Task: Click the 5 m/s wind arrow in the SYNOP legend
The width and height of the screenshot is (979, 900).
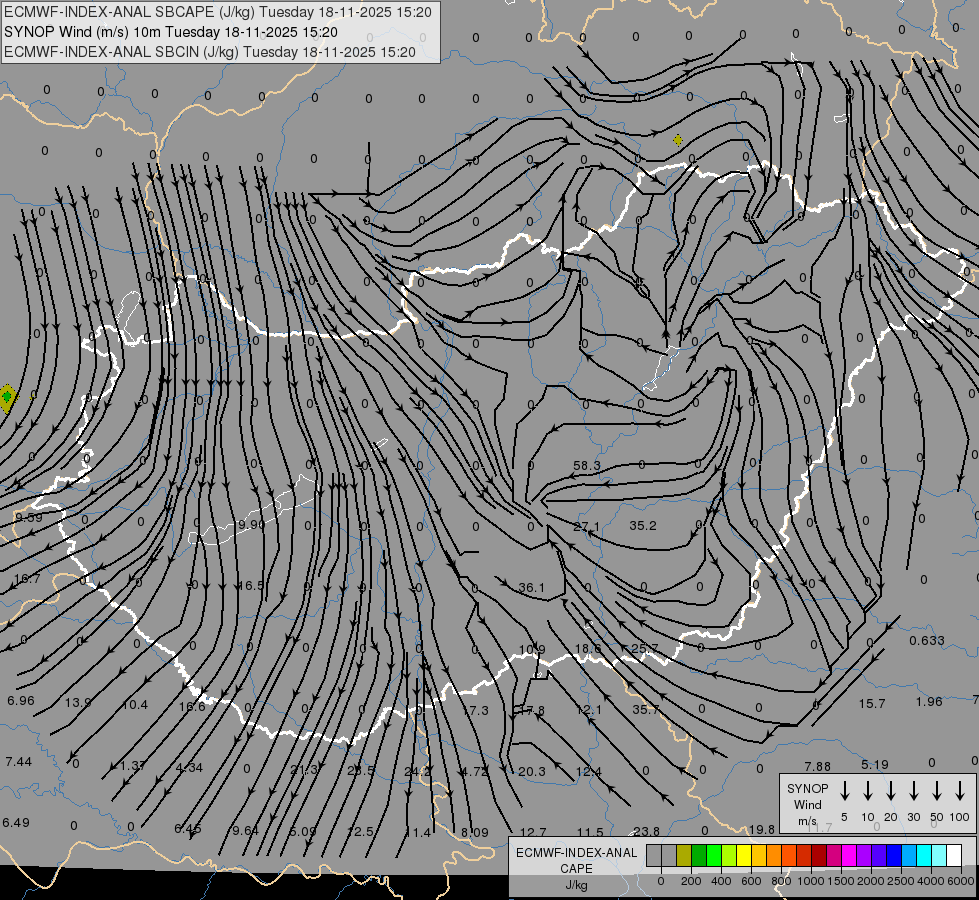Action: tap(844, 791)
